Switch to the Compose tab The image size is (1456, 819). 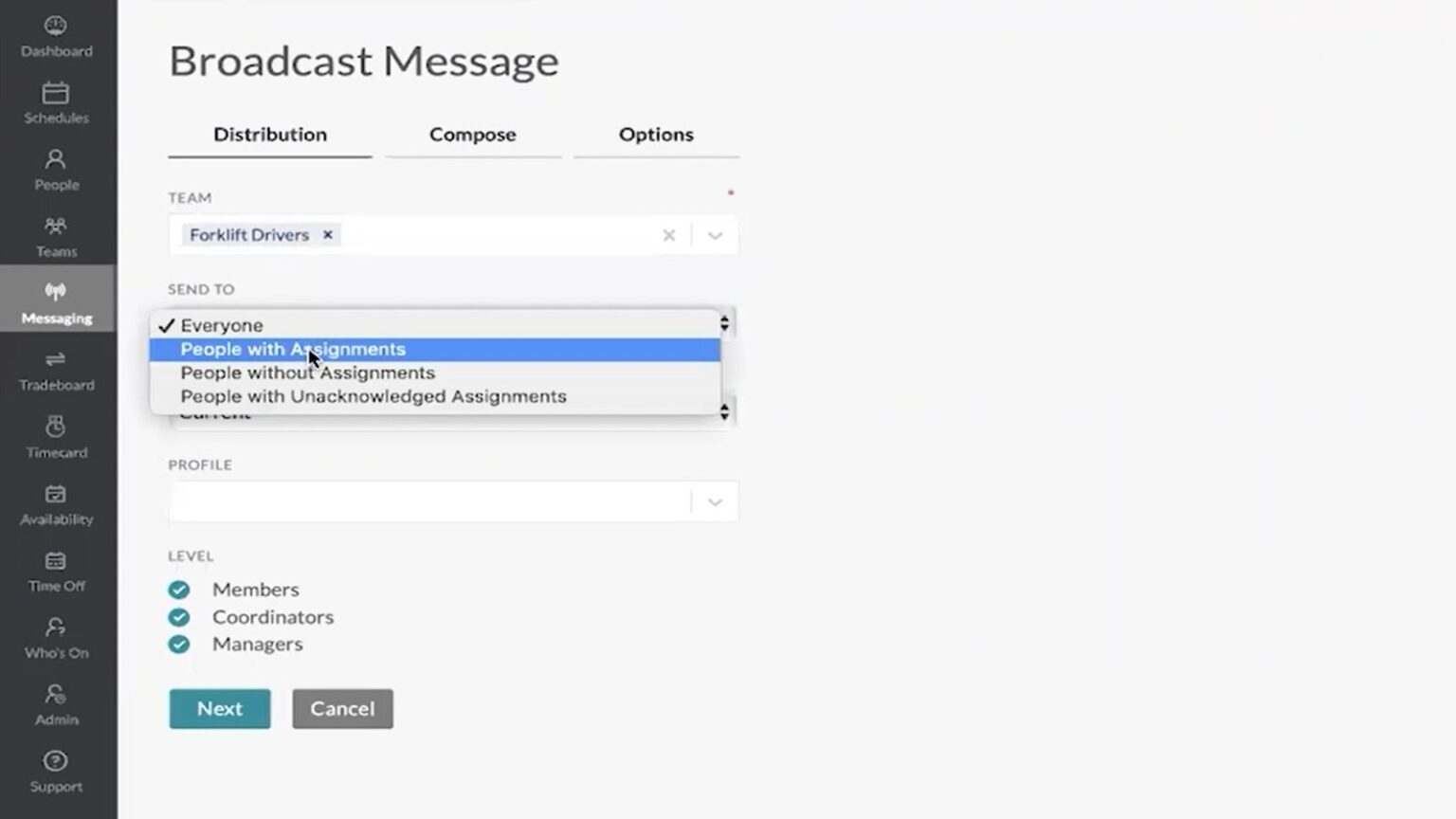click(472, 135)
